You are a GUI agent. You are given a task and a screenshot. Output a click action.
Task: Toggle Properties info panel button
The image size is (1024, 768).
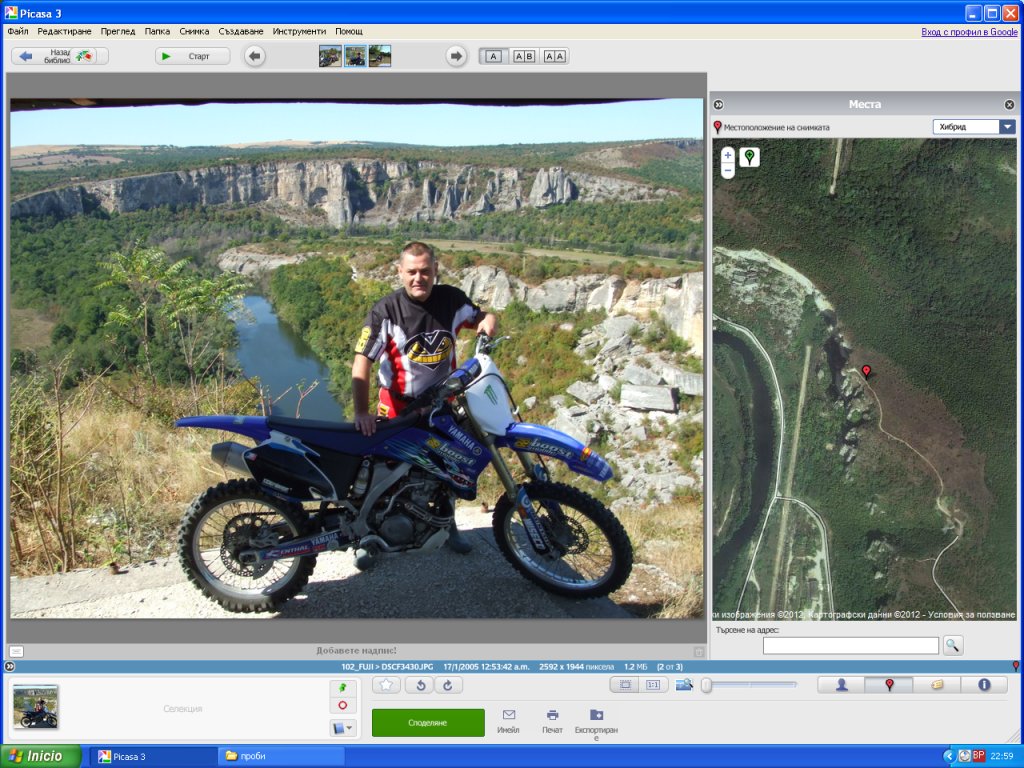pyautogui.click(x=984, y=684)
